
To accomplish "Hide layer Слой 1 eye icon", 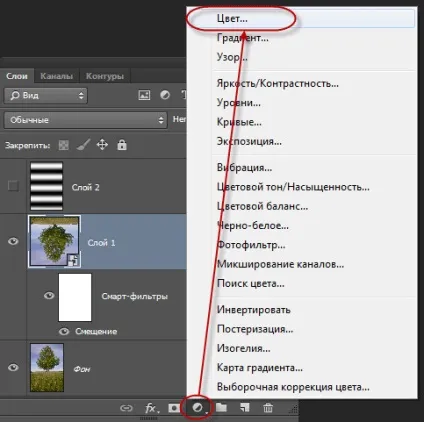I will (x=13, y=241).
